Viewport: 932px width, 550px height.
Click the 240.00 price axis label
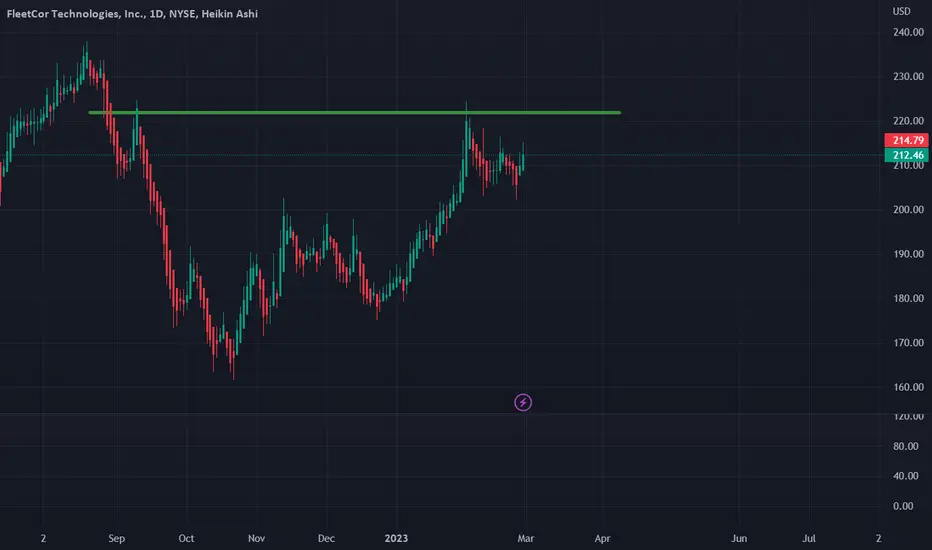point(908,32)
